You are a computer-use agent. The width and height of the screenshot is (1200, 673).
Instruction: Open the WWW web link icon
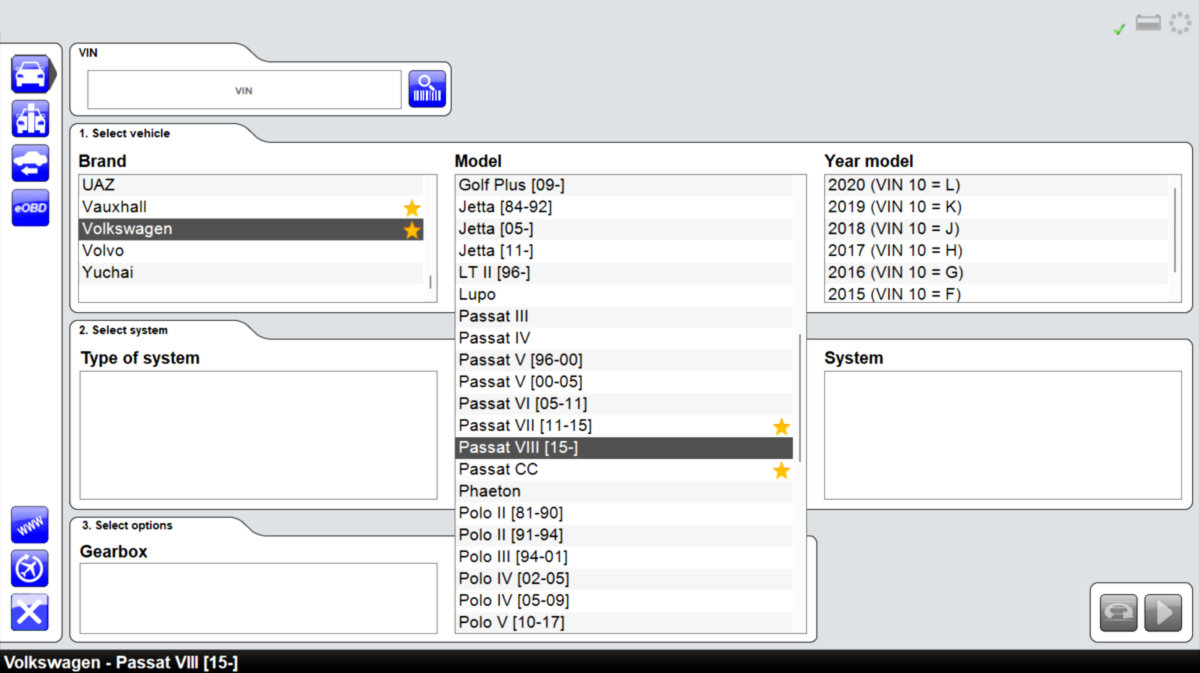(30, 525)
